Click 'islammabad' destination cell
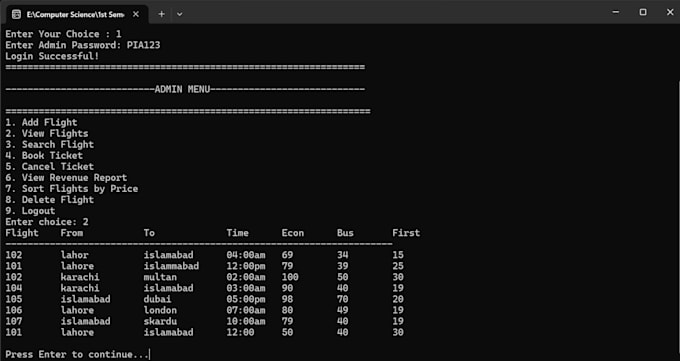The image size is (680, 361). tap(171, 266)
